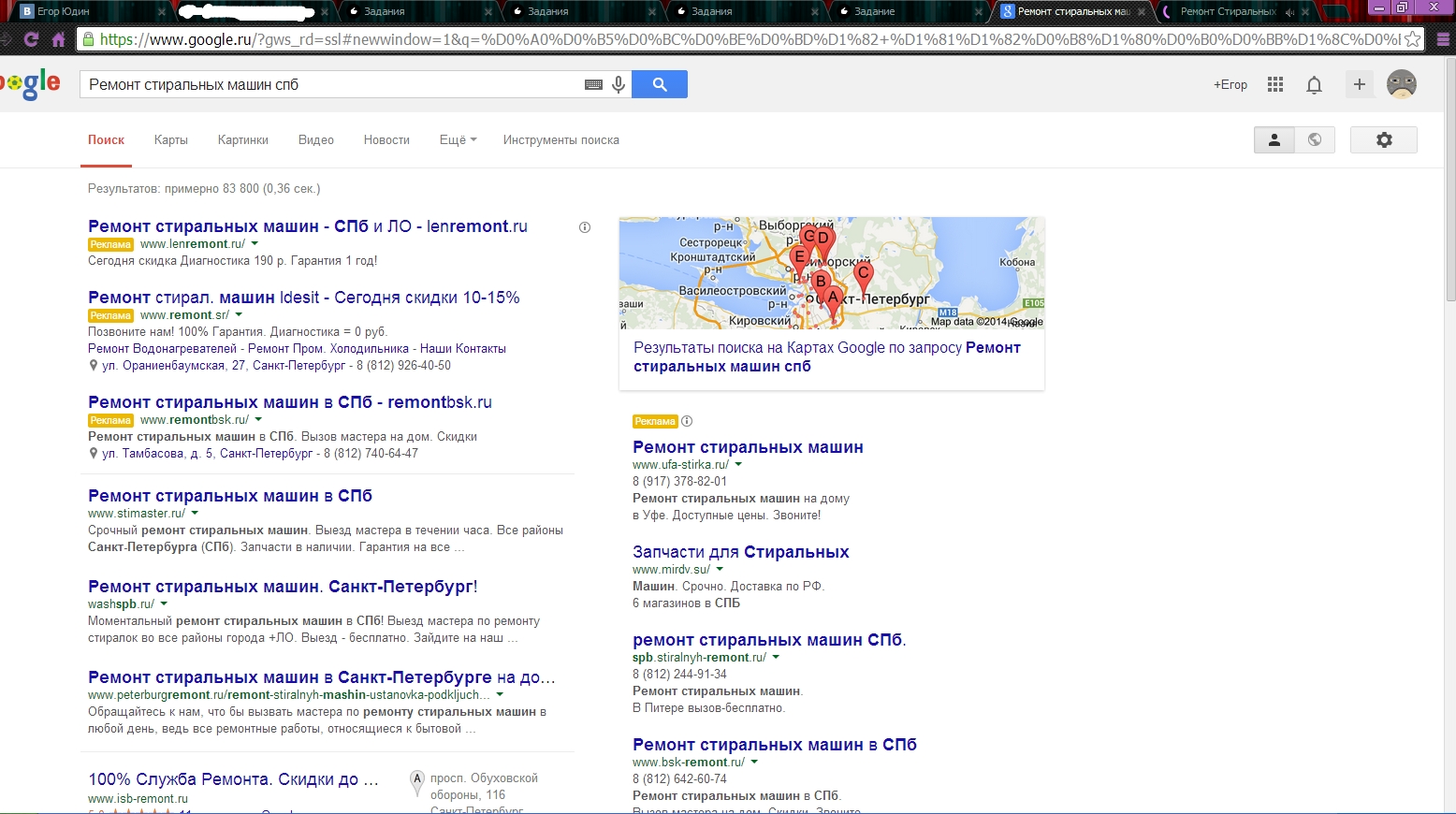Open dropdown arrow next to spb.stiralnyh-remont.ru
1456x814 pixels.
[776, 658]
